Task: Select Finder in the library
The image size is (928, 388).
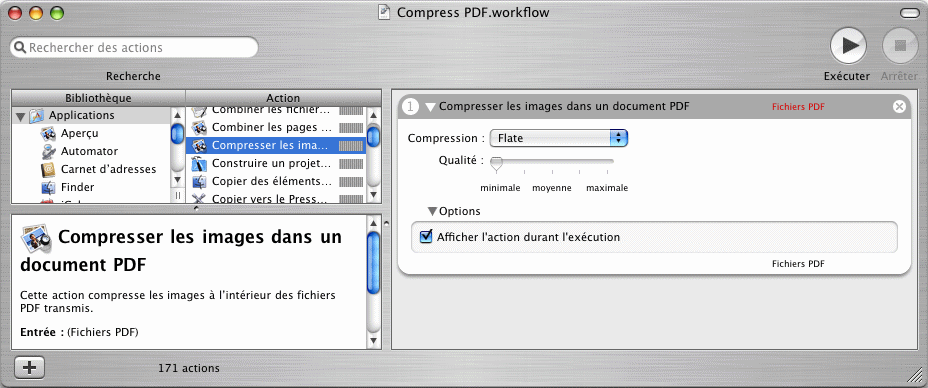Action: coord(78,187)
